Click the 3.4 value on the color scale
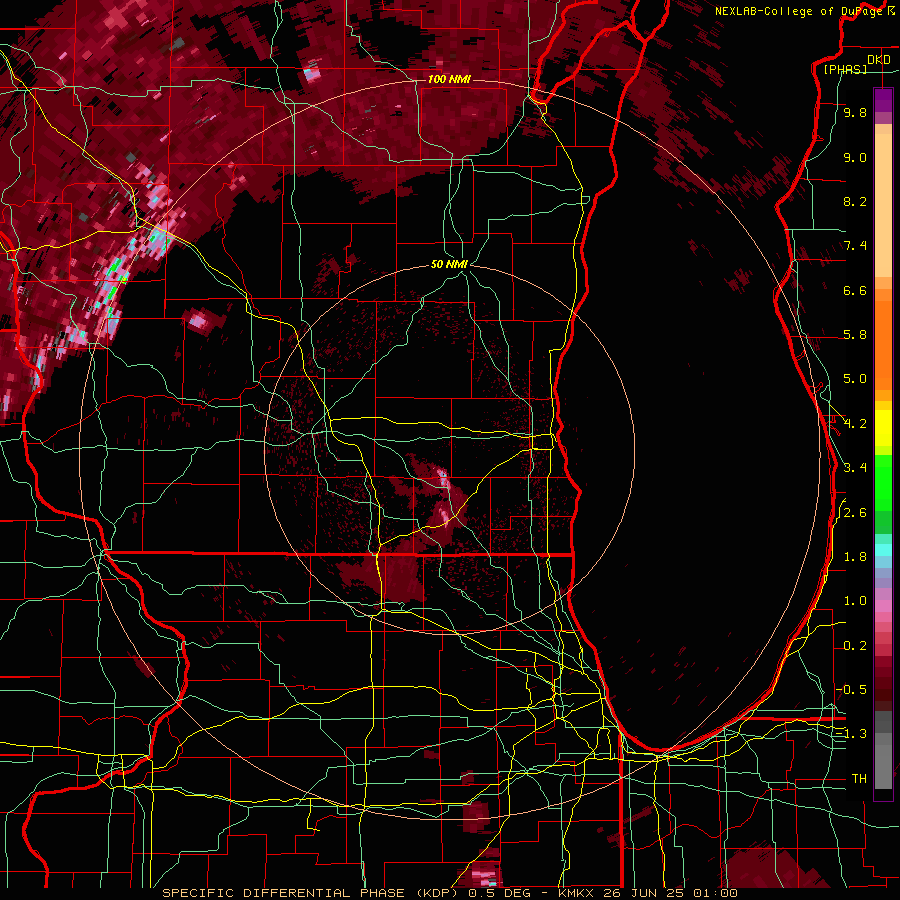 855,468
